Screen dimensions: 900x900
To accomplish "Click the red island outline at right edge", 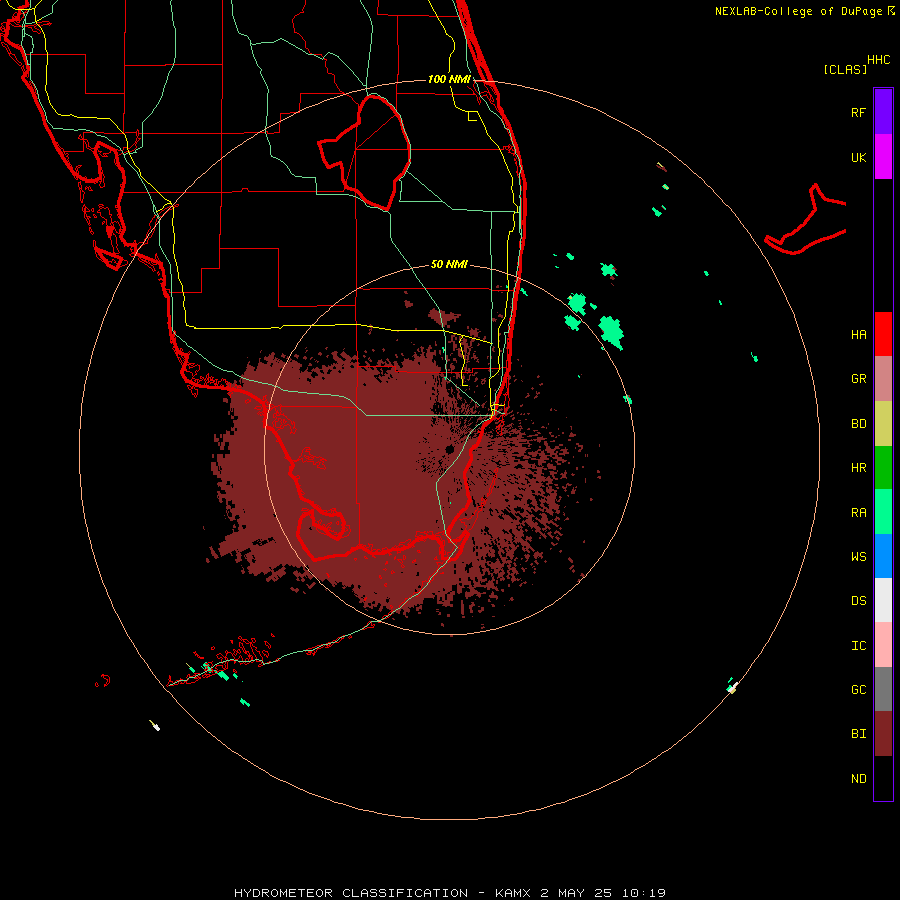I will tap(805, 220).
